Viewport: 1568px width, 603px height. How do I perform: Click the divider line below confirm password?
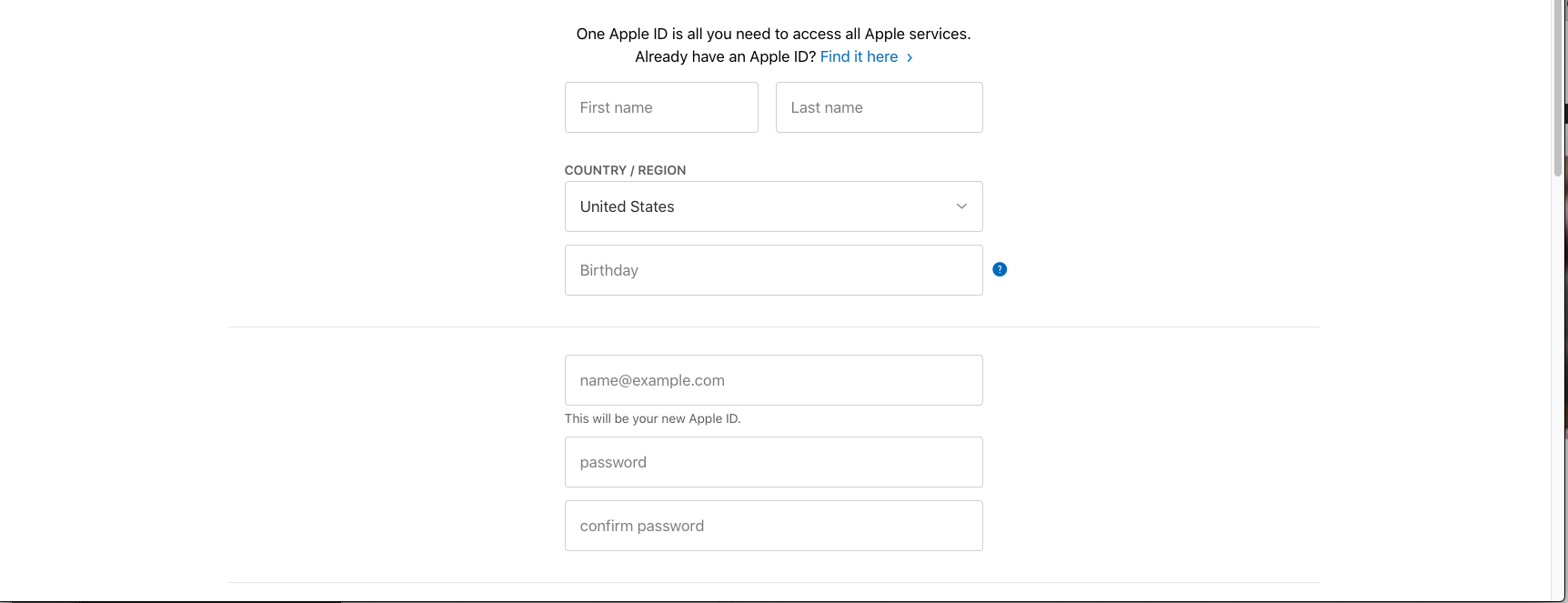pyautogui.click(x=773, y=582)
